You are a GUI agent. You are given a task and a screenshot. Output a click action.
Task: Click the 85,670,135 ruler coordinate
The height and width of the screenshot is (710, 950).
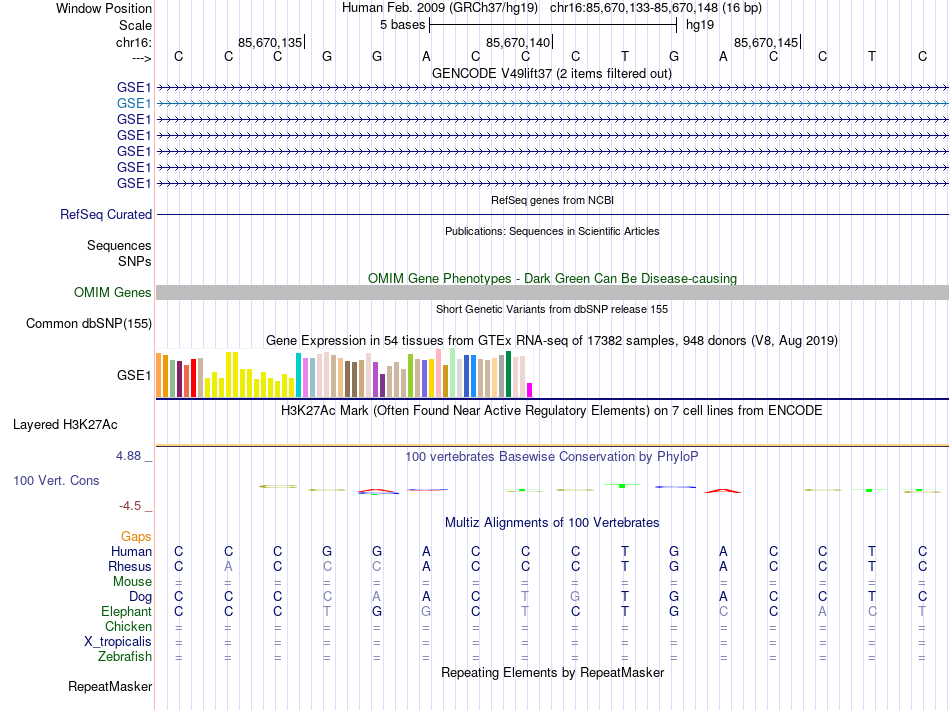pyautogui.click(x=270, y=42)
